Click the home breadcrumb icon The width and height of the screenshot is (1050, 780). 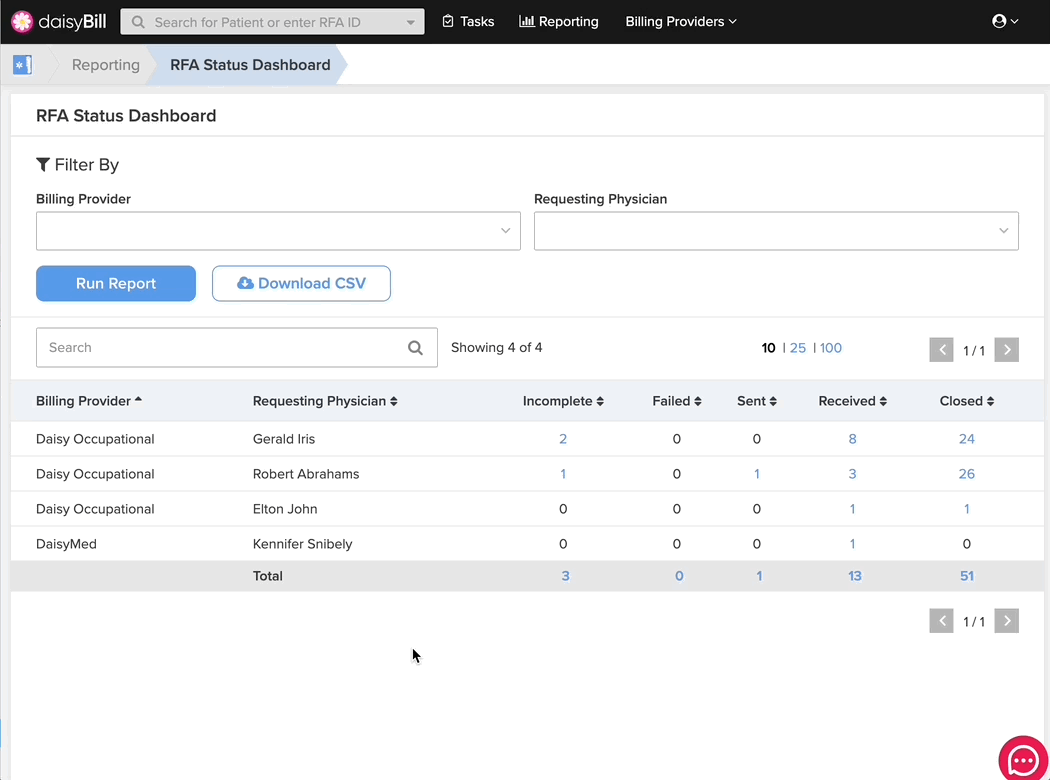(23, 65)
